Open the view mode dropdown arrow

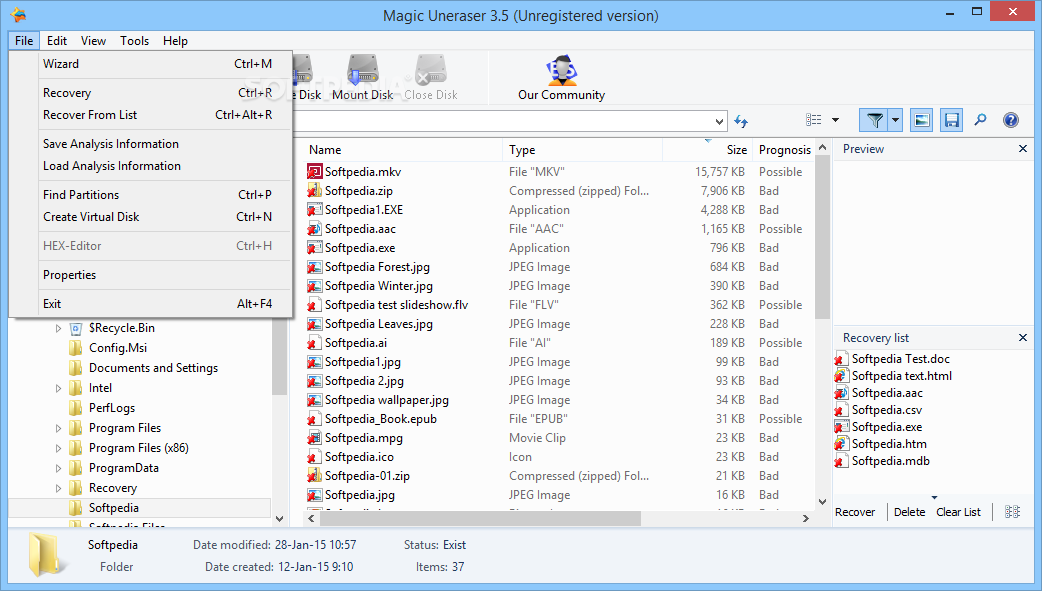pyautogui.click(x=835, y=120)
